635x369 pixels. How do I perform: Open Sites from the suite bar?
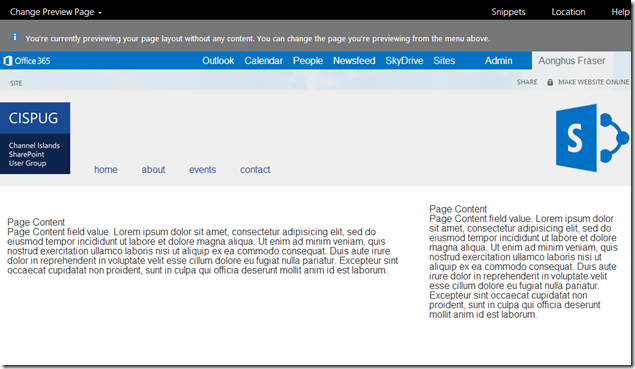tap(444, 61)
